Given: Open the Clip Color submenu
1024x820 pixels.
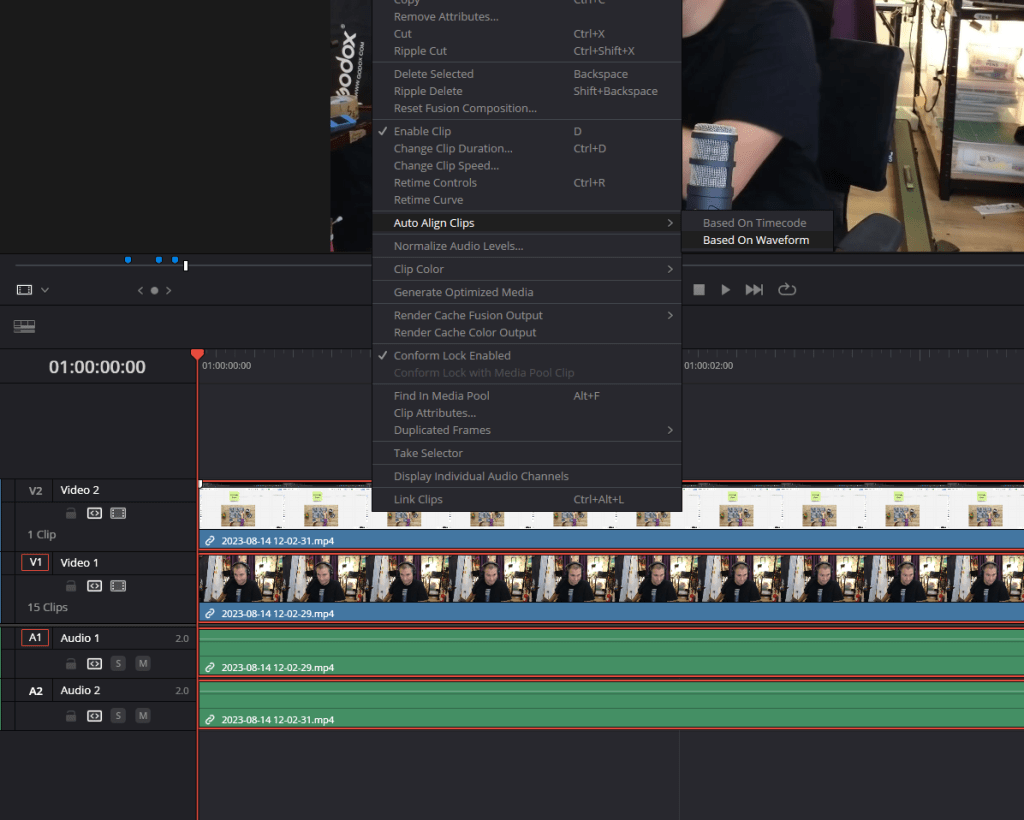Looking at the screenshot, I should click(x=527, y=269).
